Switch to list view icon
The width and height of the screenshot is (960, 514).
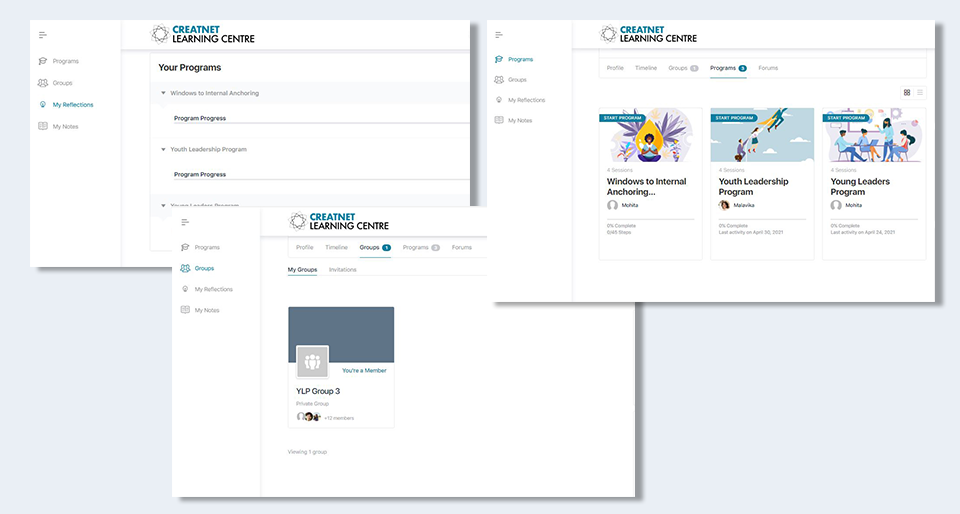920,92
